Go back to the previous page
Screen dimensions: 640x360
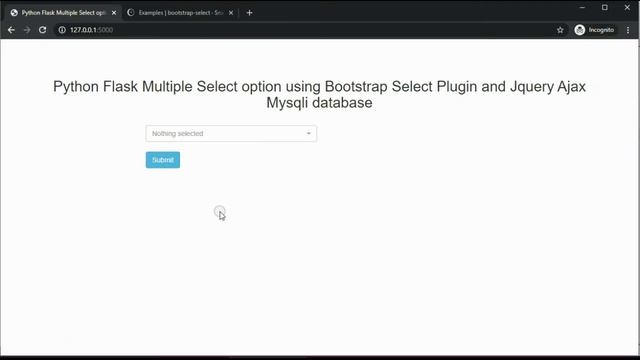coord(11,30)
